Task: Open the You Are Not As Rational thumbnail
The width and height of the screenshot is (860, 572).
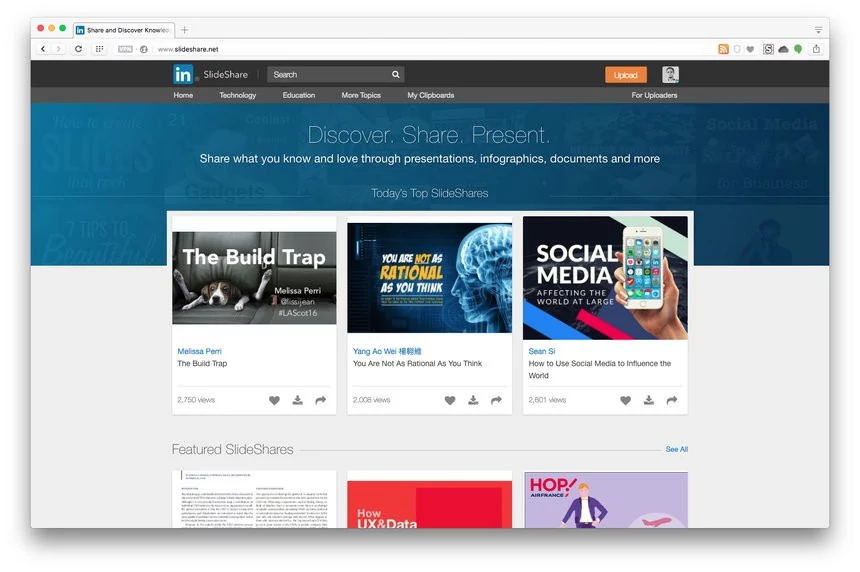Action: point(429,277)
